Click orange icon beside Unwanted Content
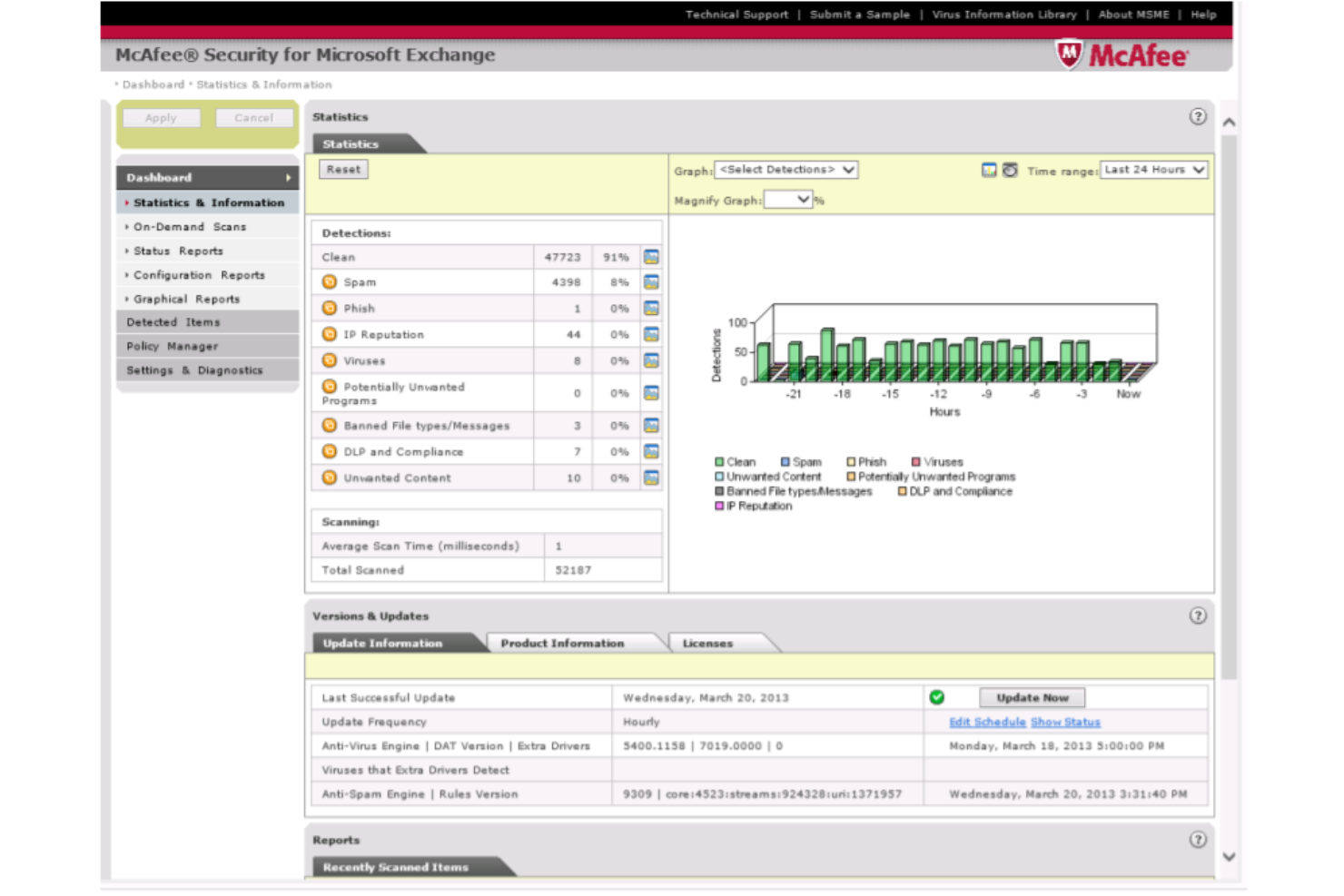This screenshot has height=896, width=1344. tap(330, 478)
